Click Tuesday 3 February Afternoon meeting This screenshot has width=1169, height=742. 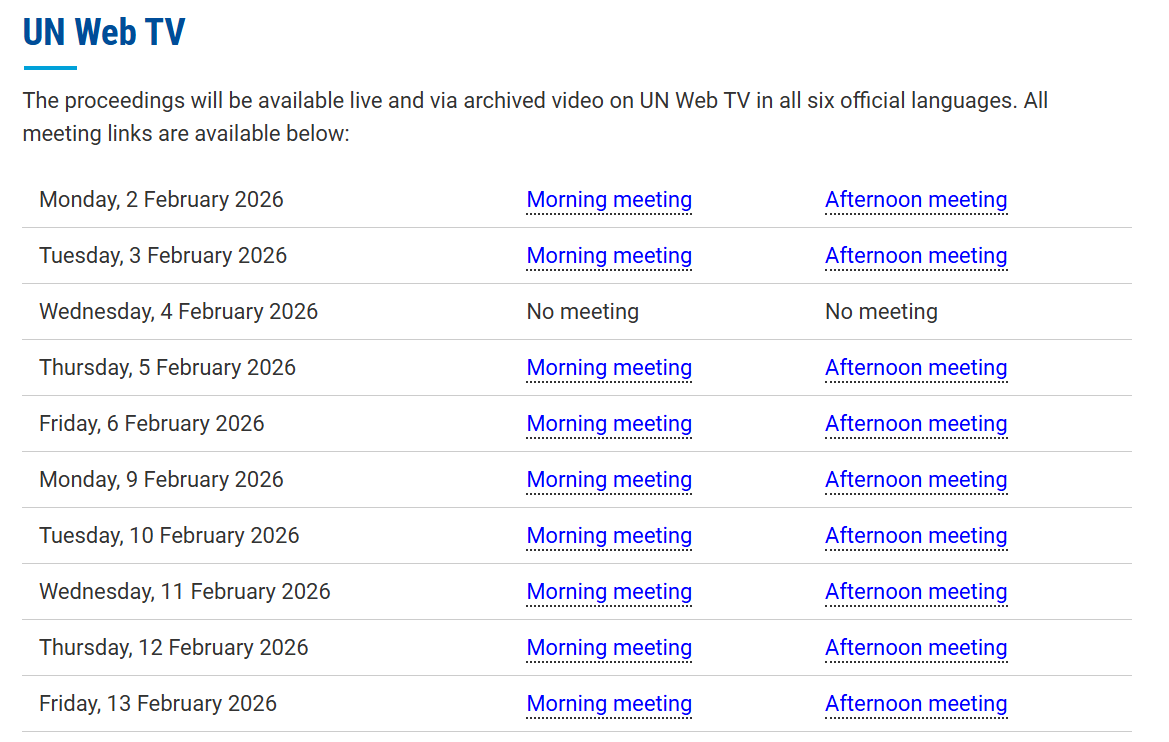pyautogui.click(x=915, y=256)
